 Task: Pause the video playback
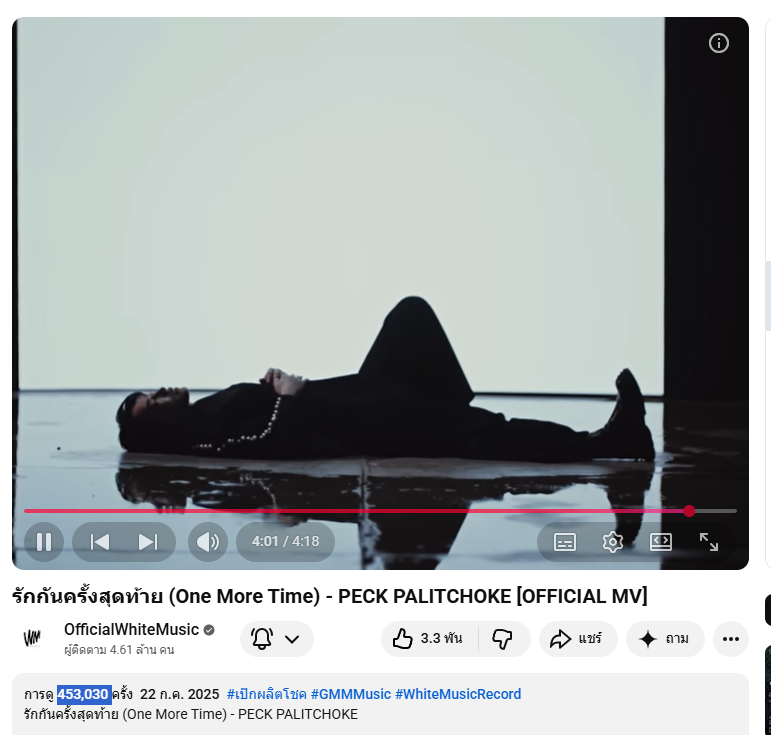44,542
